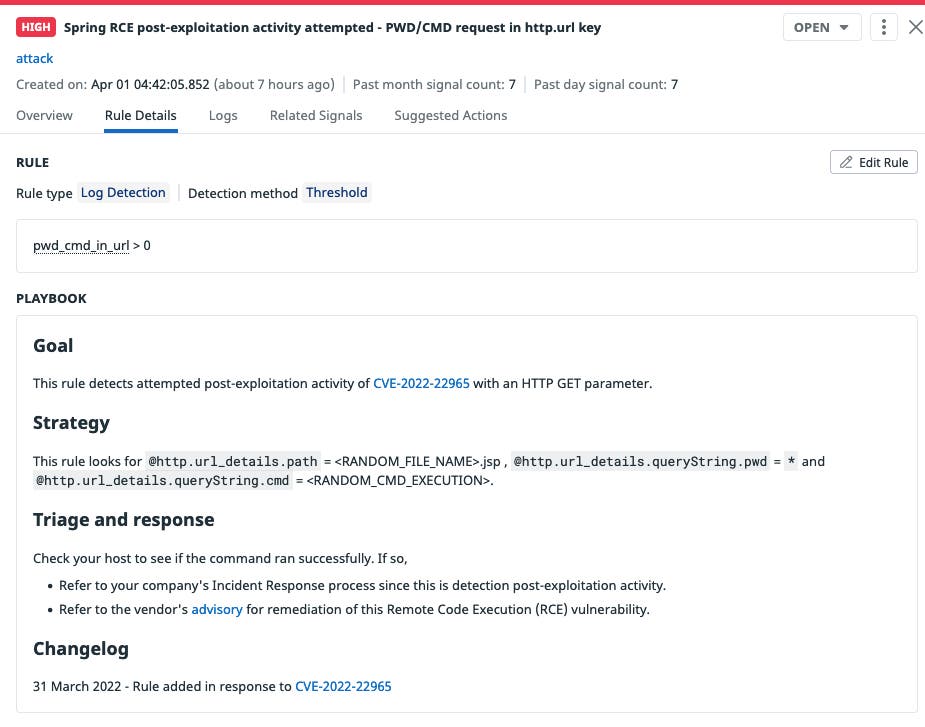This screenshot has width=925, height=727.
Task: View the Related Signals tab
Action: tap(315, 115)
